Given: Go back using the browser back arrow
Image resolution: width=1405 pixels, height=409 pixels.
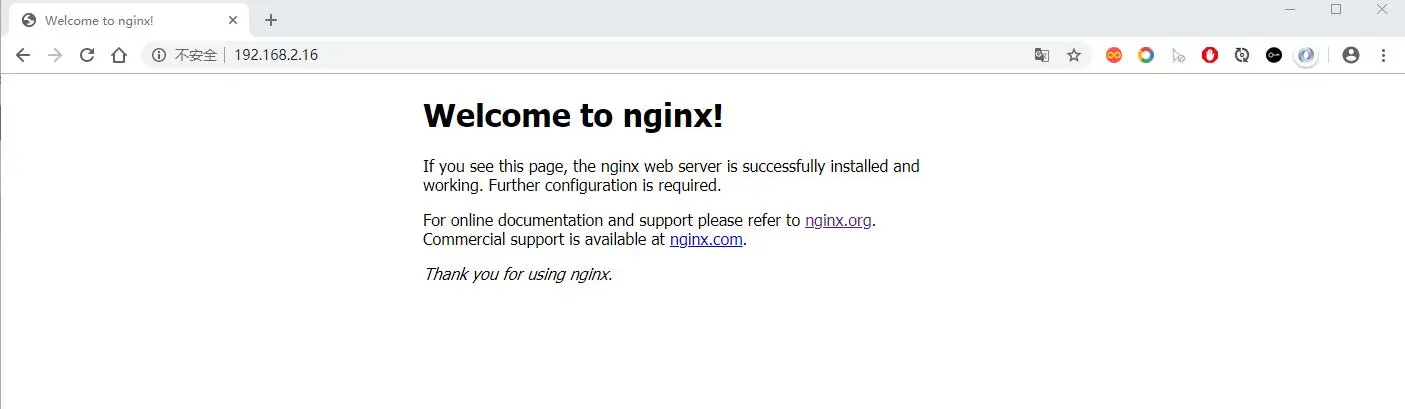Looking at the screenshot, I should 23,56.
